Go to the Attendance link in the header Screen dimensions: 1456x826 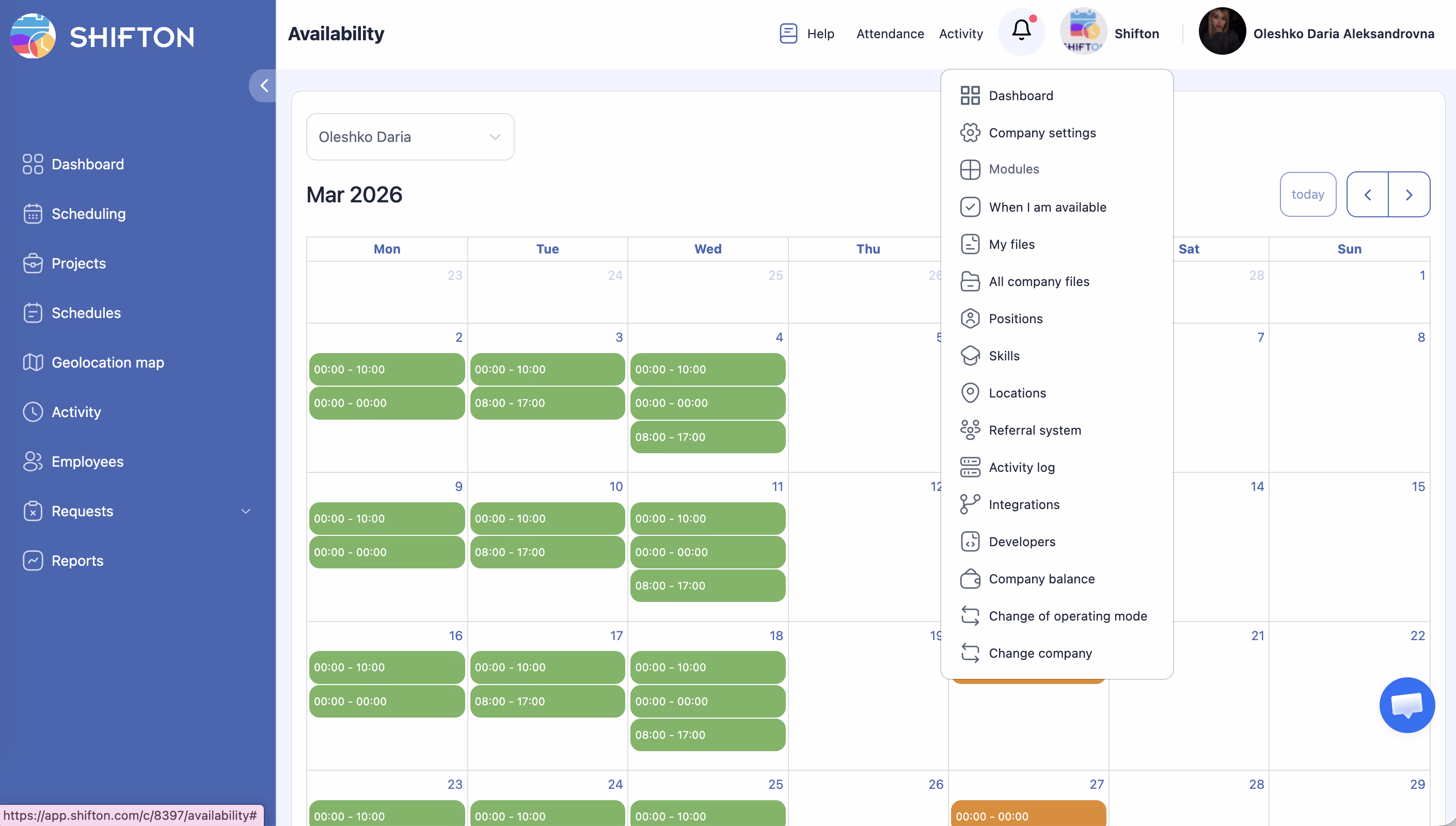pos(890,34)
